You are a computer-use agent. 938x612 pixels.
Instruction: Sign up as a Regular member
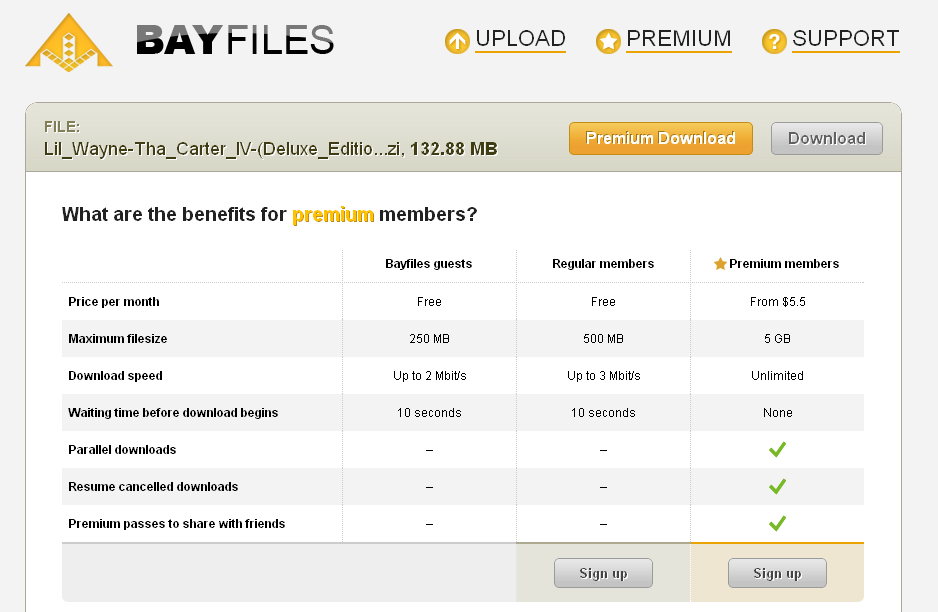coord(603,573)
